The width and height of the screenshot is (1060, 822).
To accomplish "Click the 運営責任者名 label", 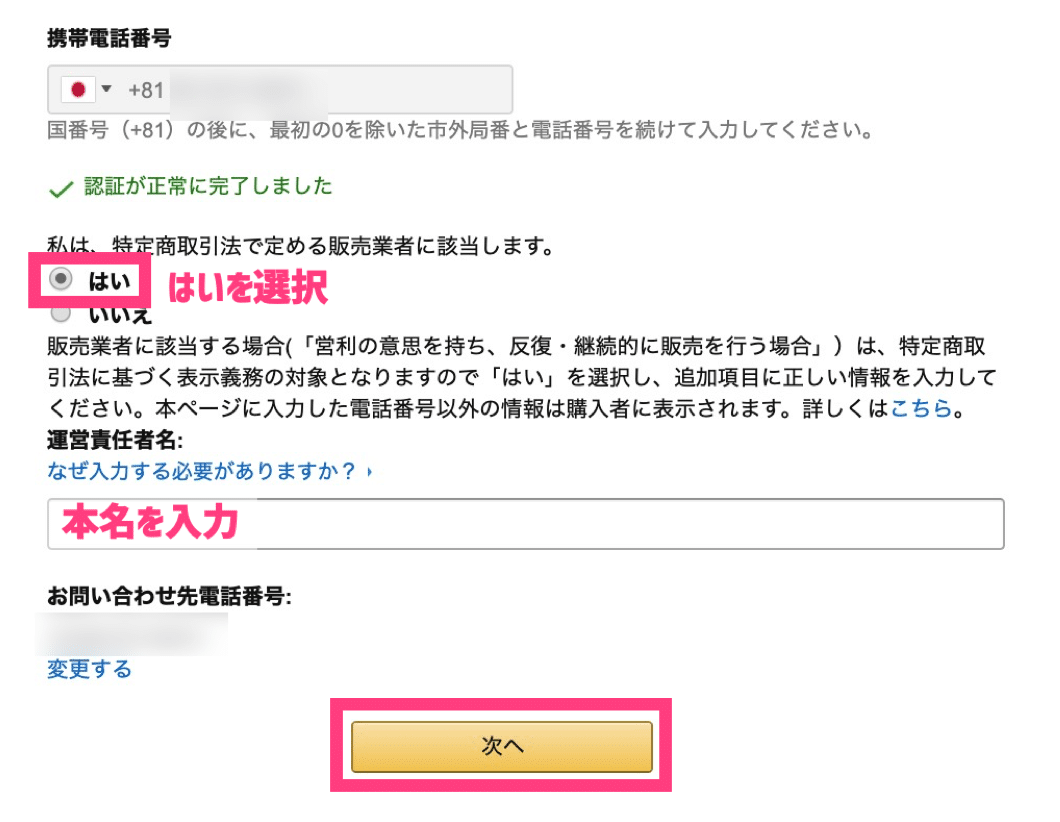I will [x=115, y=441].
